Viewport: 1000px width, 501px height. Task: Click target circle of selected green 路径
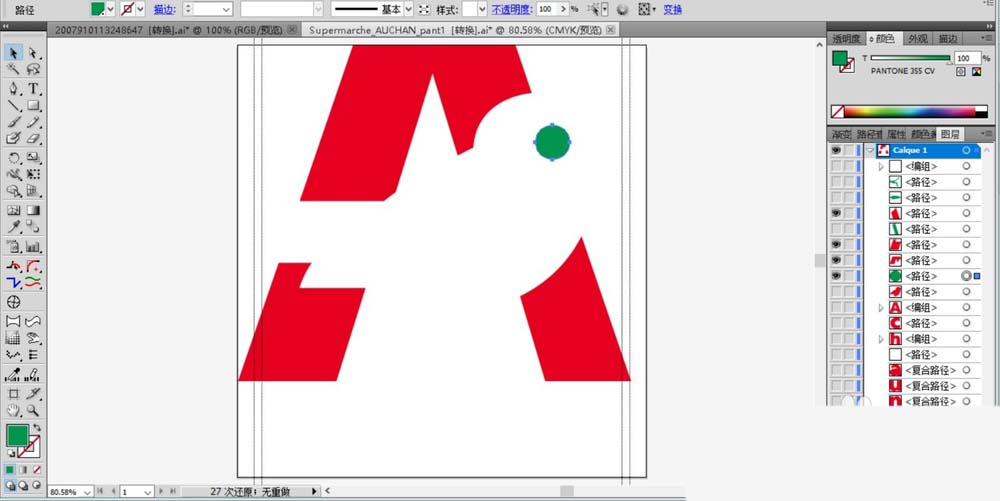pos(966,276)
